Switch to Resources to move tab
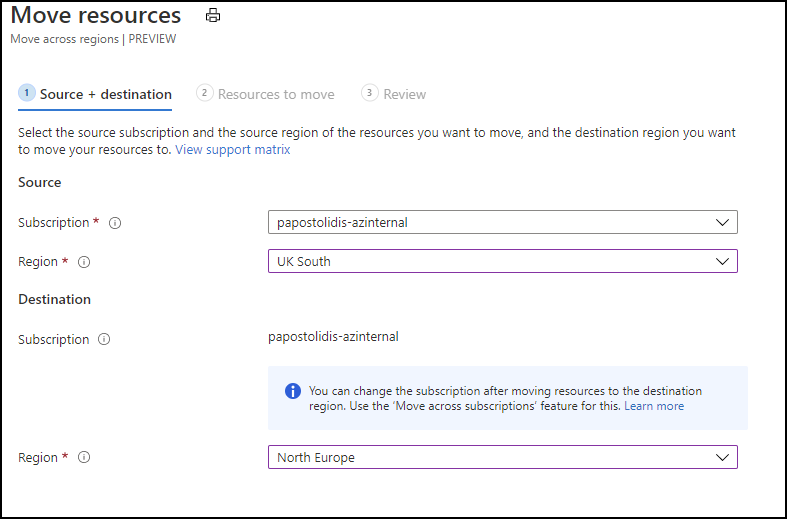787x519 pixels. pos(276,94)
